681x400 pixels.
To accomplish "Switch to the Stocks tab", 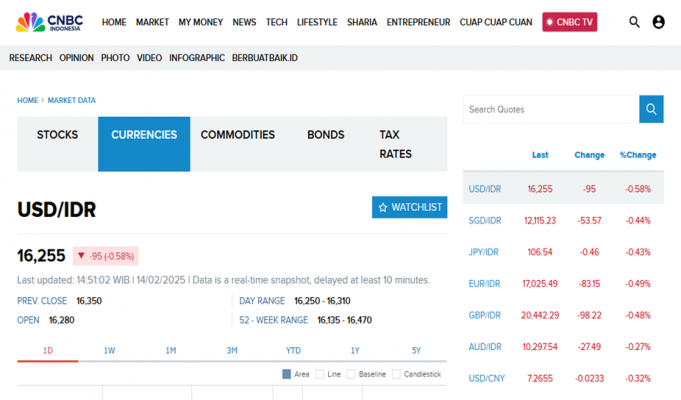I will (57, 135).
